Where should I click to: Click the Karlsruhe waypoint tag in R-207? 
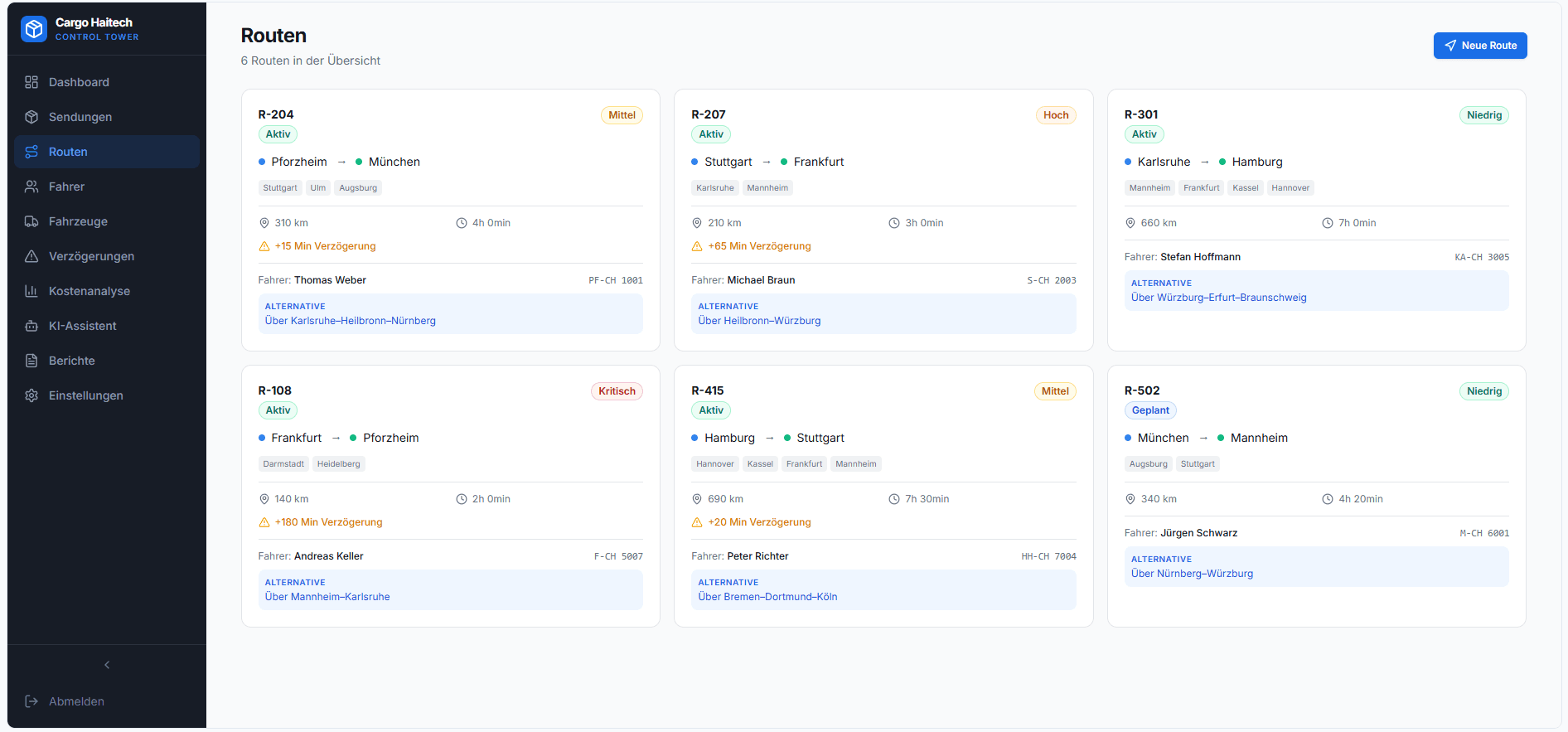[x=715, y=188]
